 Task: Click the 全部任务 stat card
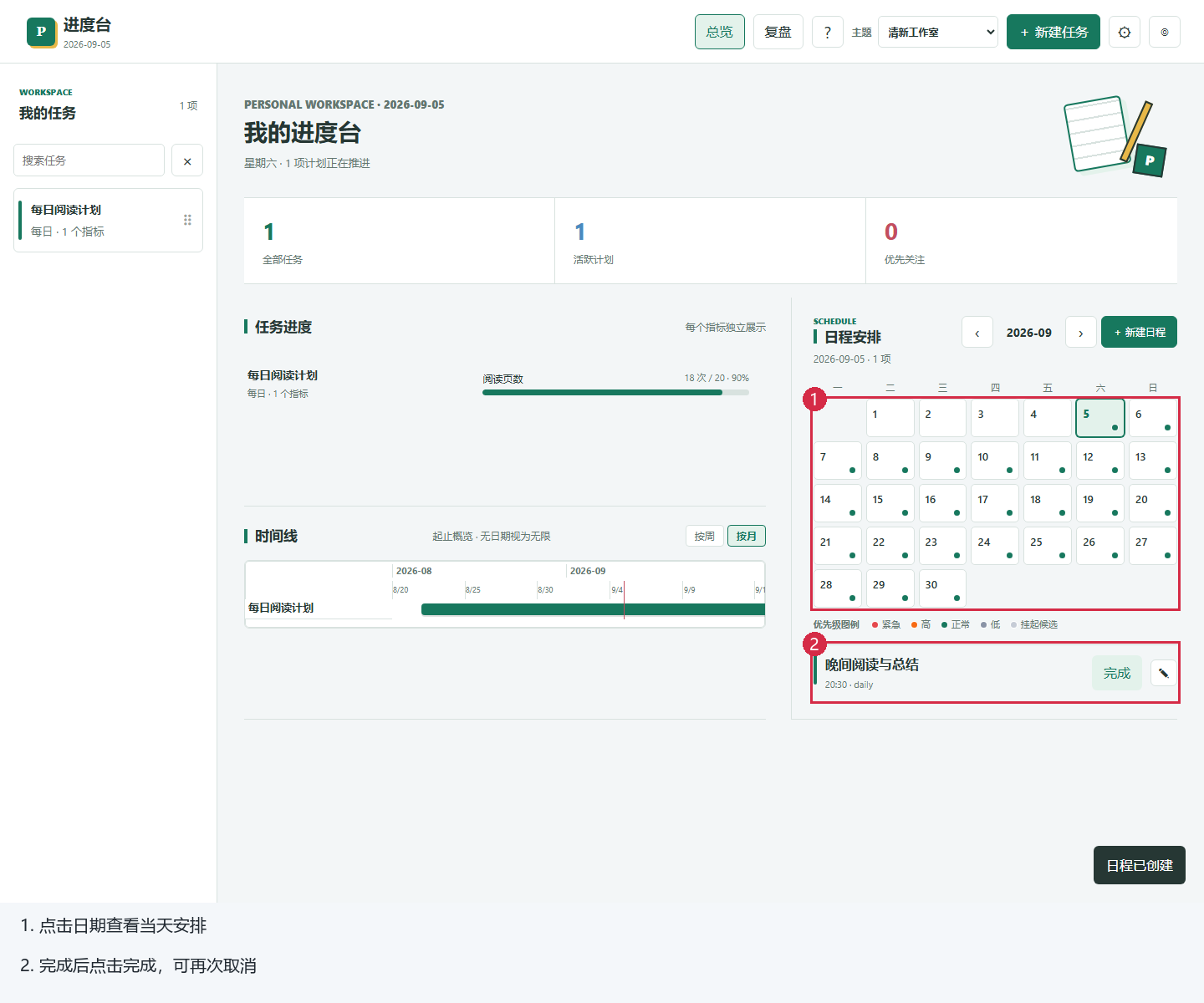[399, 241]
